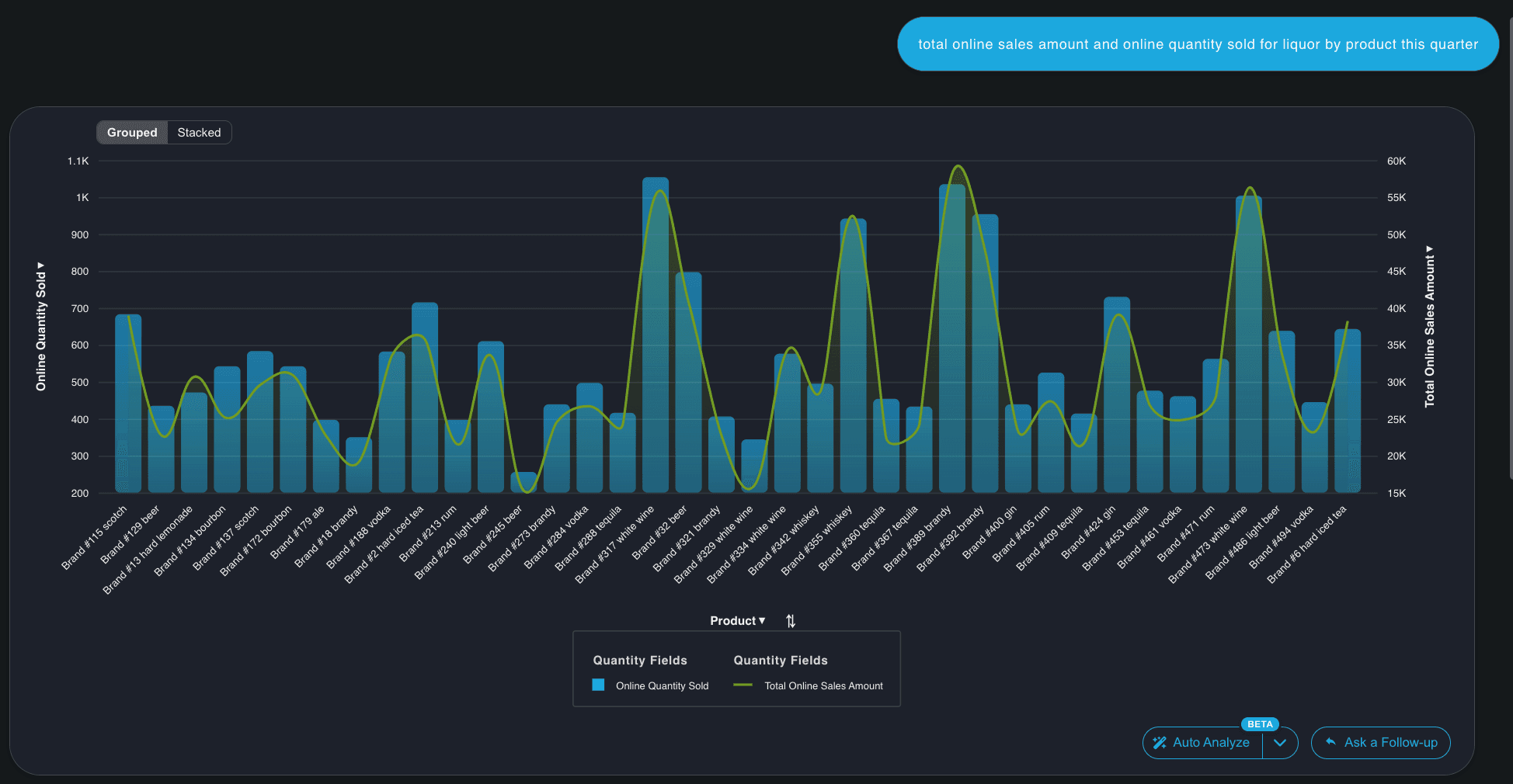Click the Brand #494 vodka axis label
This screenshot has height=784, width=1513.
click(1282, 536)
